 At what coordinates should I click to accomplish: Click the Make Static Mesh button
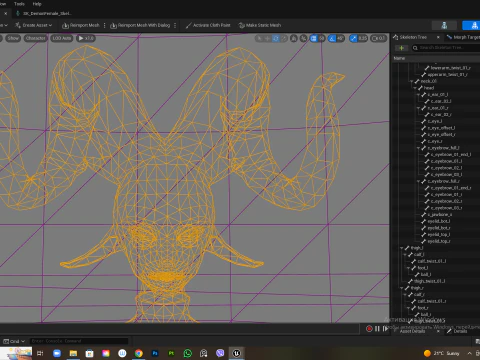pos(260,25)
